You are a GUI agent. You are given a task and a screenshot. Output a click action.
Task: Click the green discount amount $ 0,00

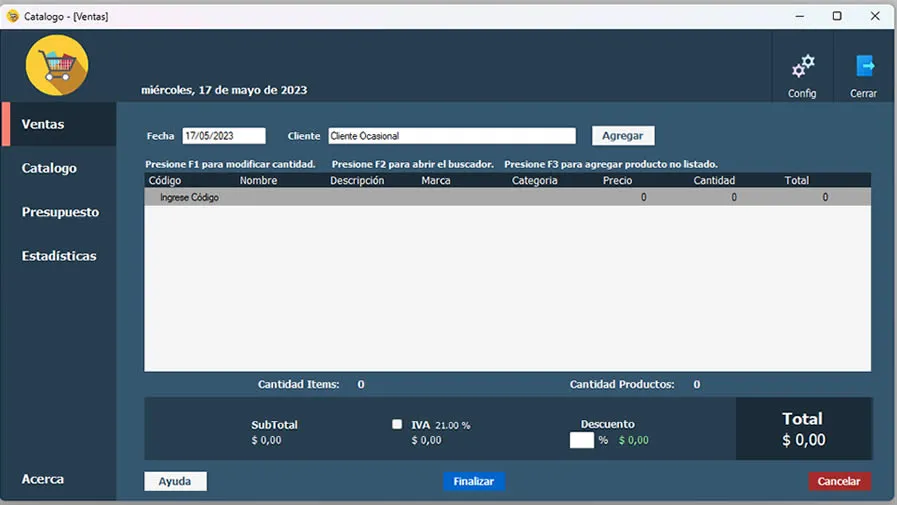point(633,440)
